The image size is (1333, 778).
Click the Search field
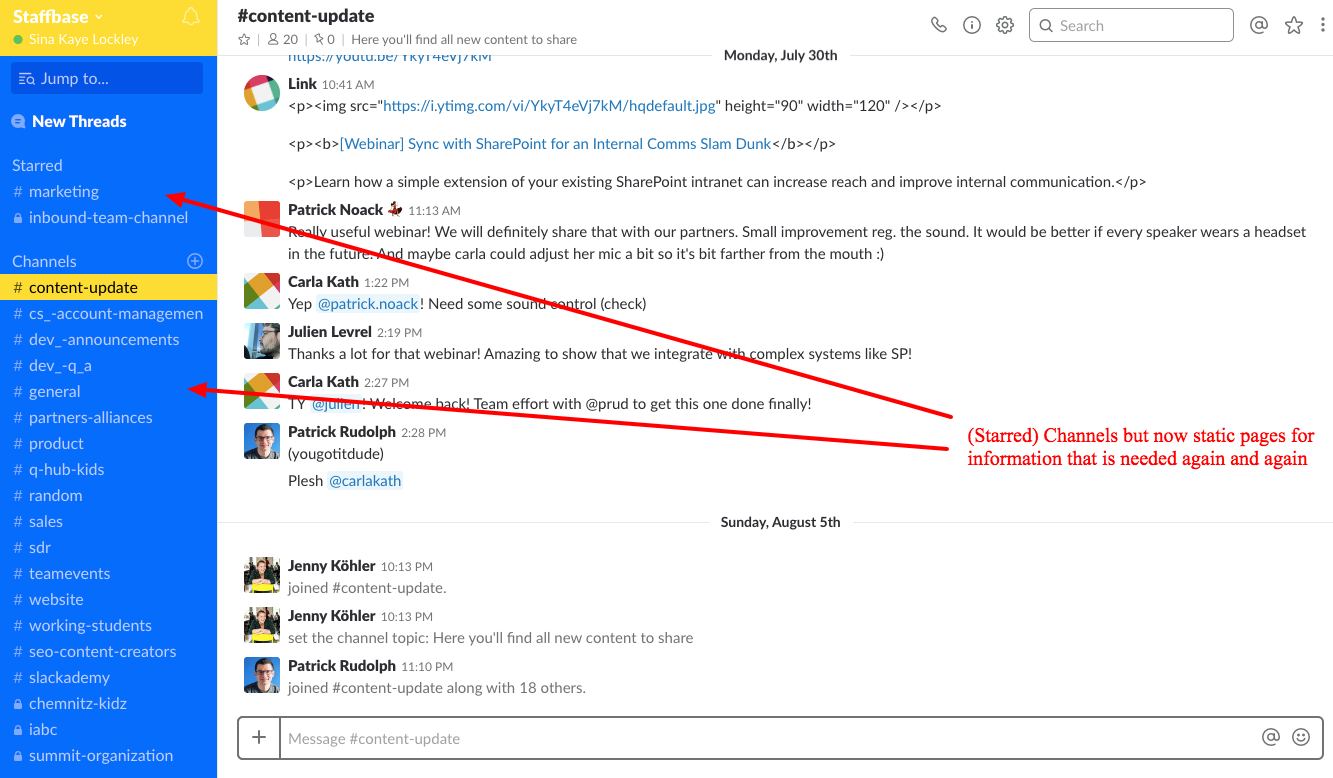(1130, 26)
